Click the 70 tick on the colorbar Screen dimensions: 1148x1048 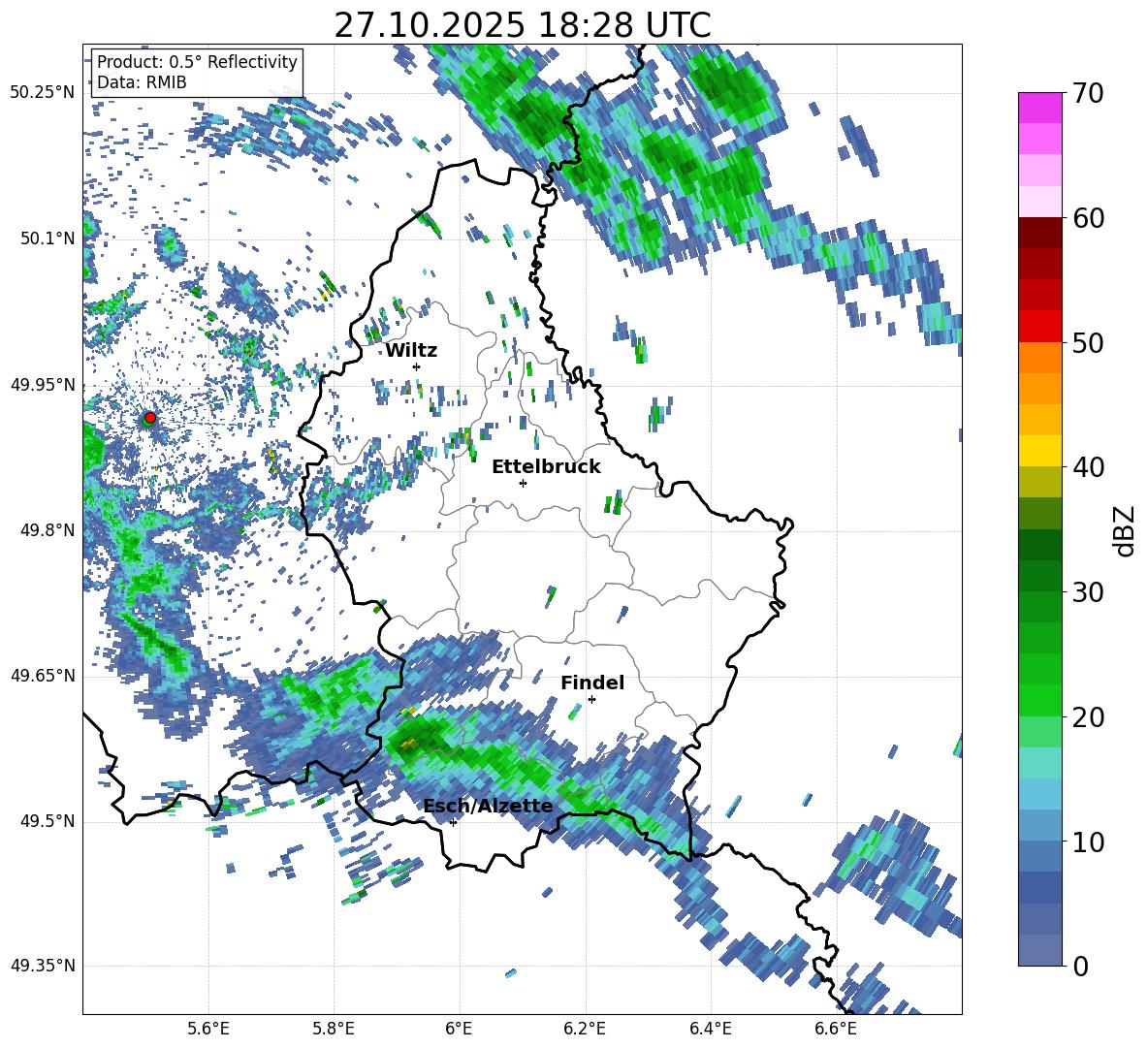[1087, 93]
